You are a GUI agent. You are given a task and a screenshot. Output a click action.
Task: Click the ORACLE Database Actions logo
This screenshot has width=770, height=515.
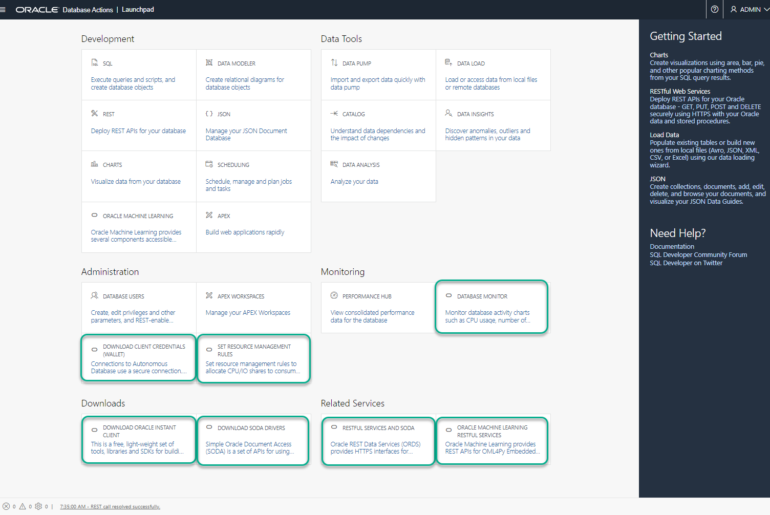click(64, 9)
